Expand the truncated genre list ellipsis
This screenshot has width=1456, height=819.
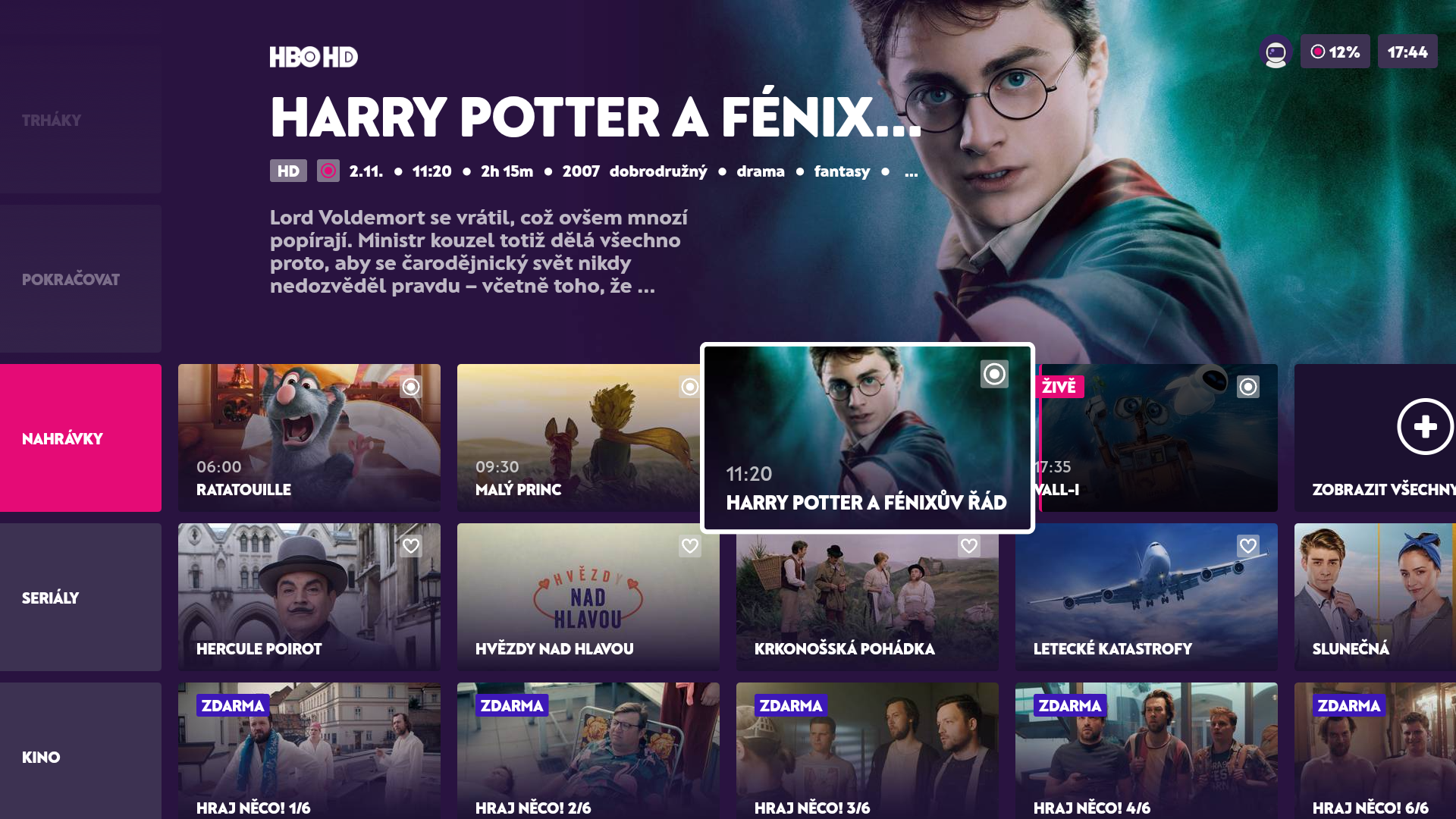911,172
